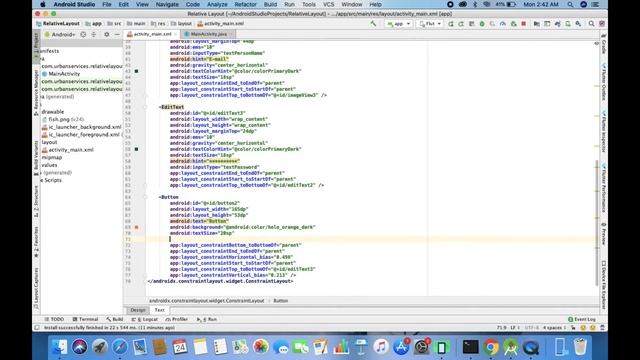This screenshot has height=360, width=640.
Task: Open the Build tool window button
Action: click(x=115, y=319)
